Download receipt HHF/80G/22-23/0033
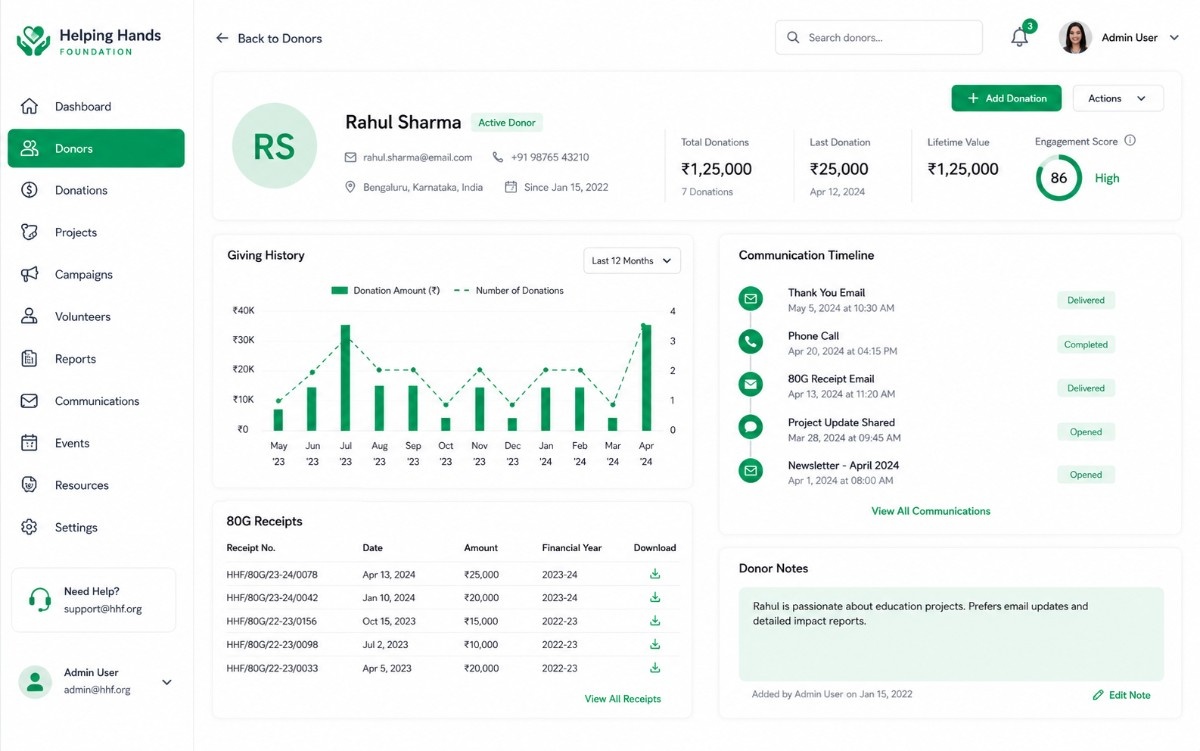 pos(655,668)
